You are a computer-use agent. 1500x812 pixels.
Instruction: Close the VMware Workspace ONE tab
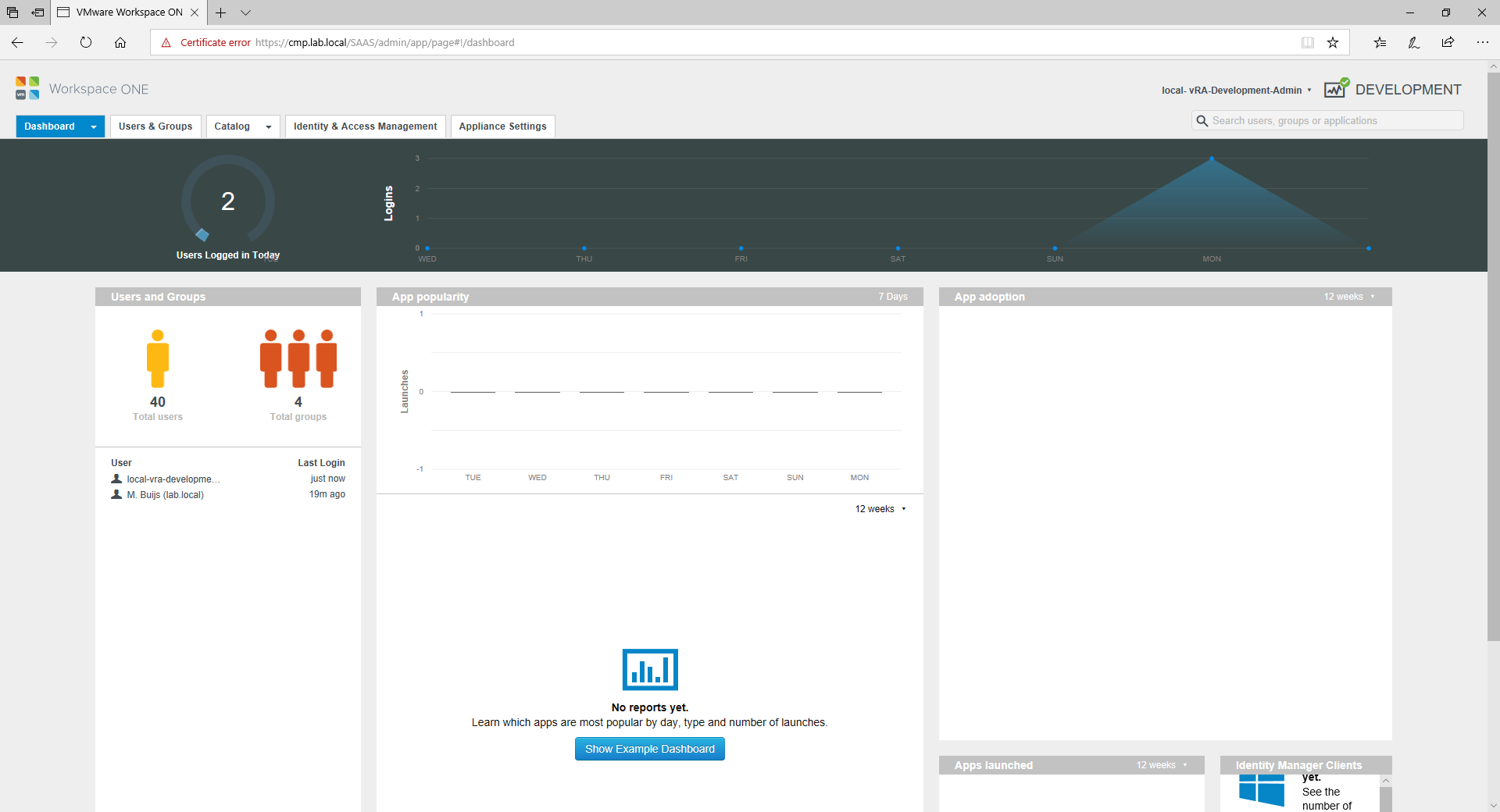coord(195,12)
